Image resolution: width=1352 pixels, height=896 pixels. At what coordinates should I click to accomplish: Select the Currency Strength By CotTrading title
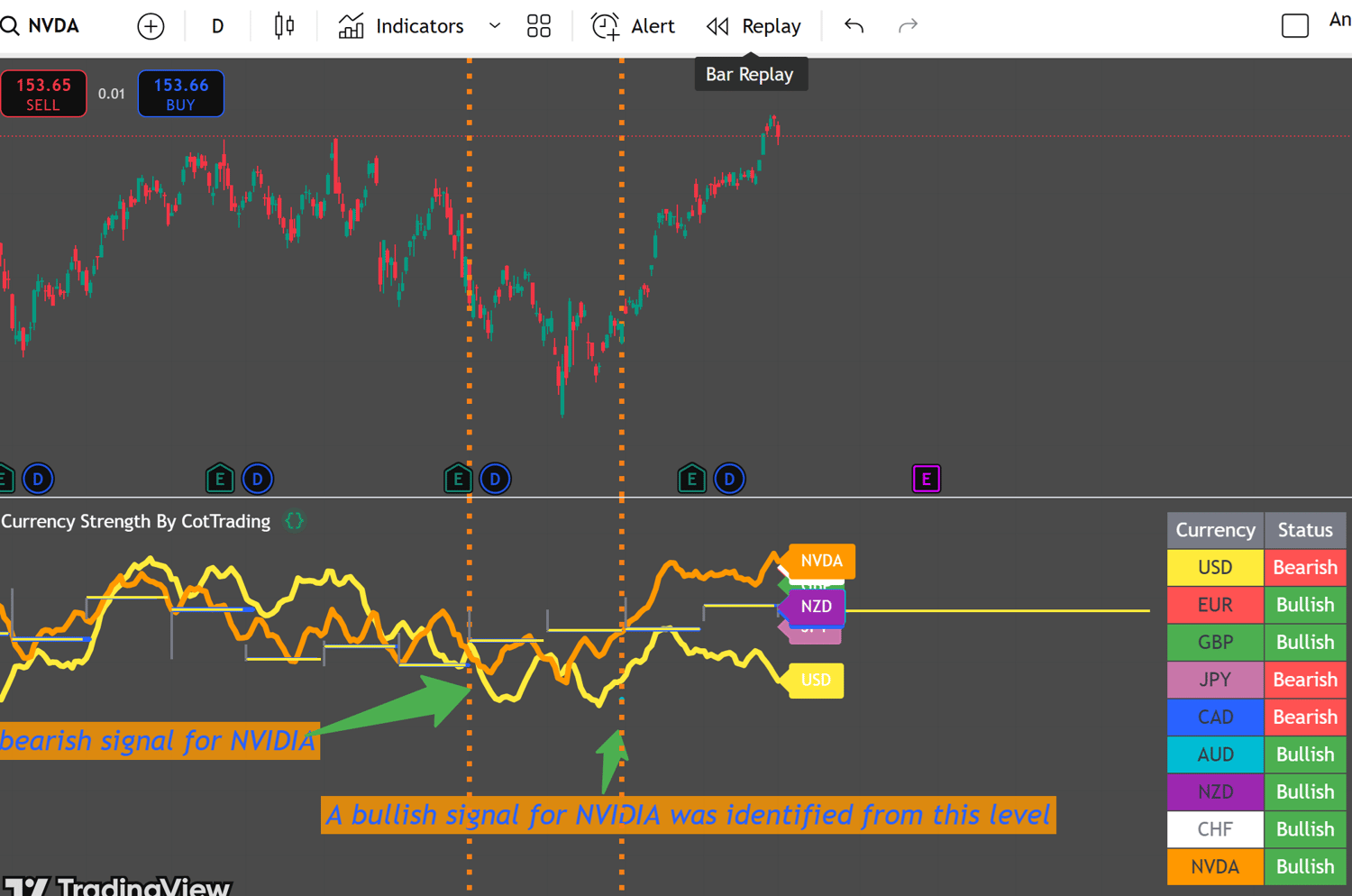[x=136, y=521]
